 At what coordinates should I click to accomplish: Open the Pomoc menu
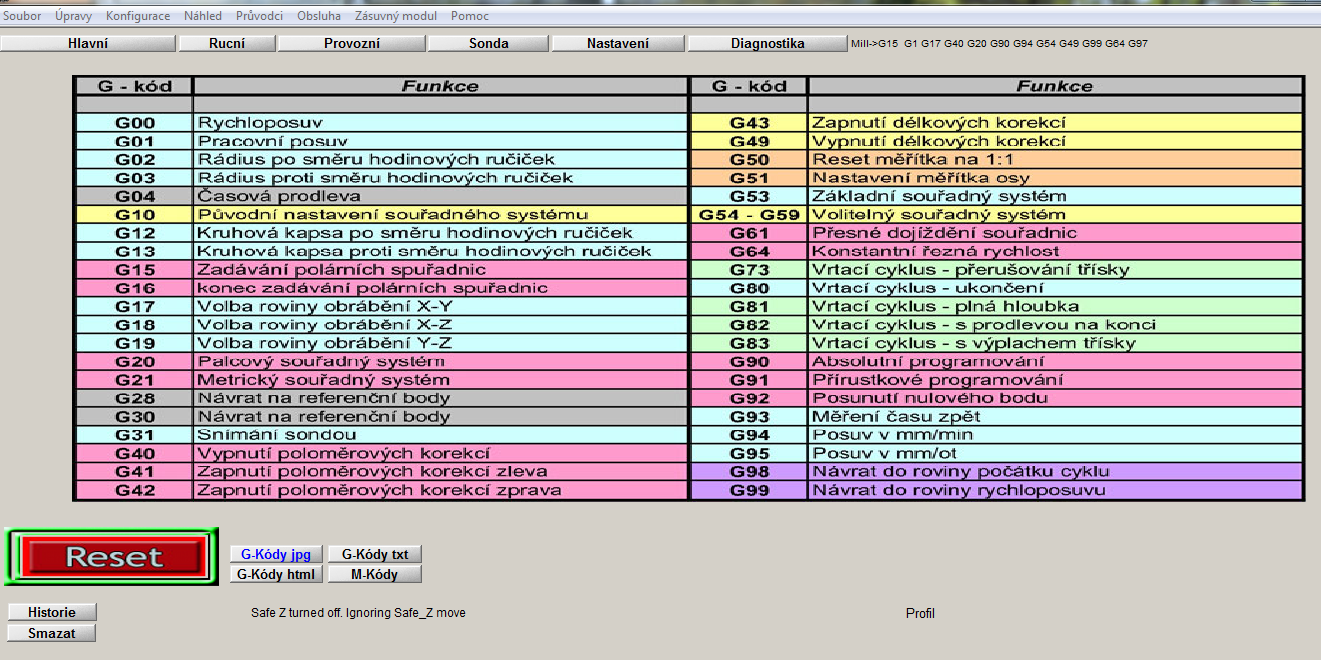coord(470,16)
